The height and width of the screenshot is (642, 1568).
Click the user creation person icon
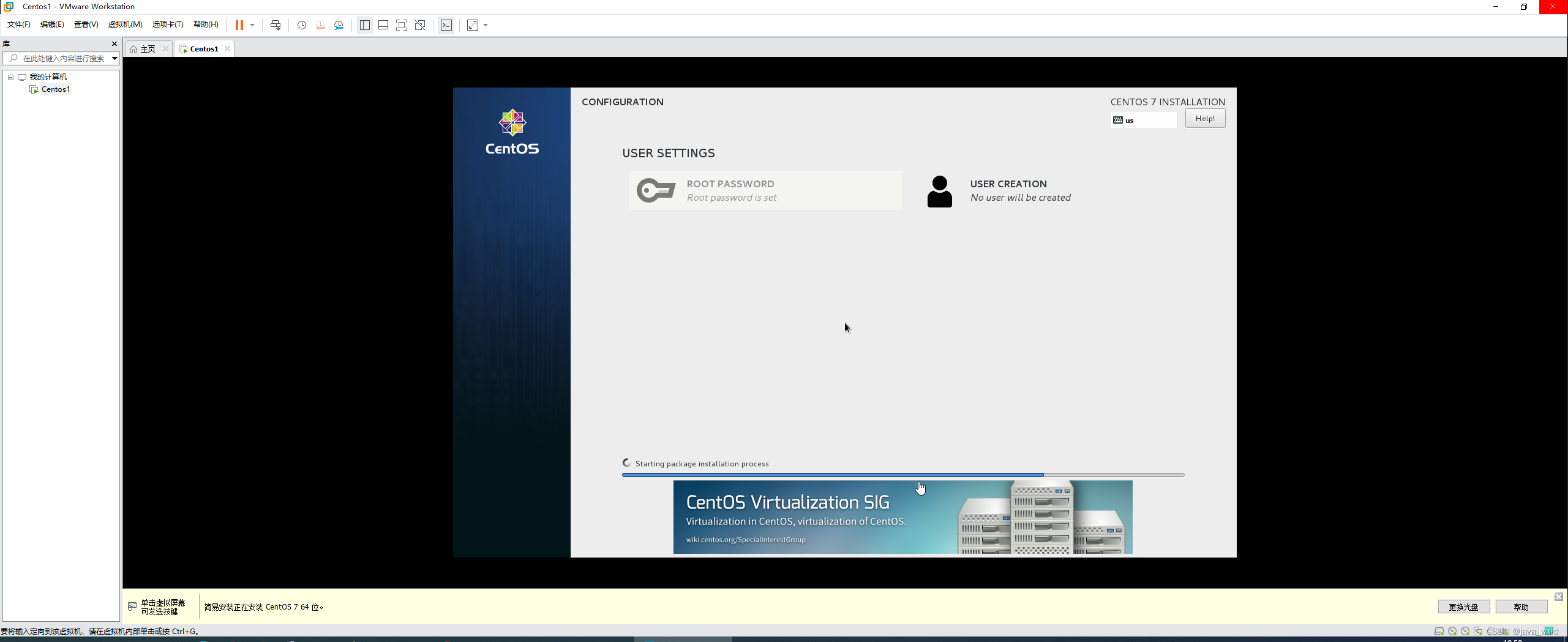(940, 192)
